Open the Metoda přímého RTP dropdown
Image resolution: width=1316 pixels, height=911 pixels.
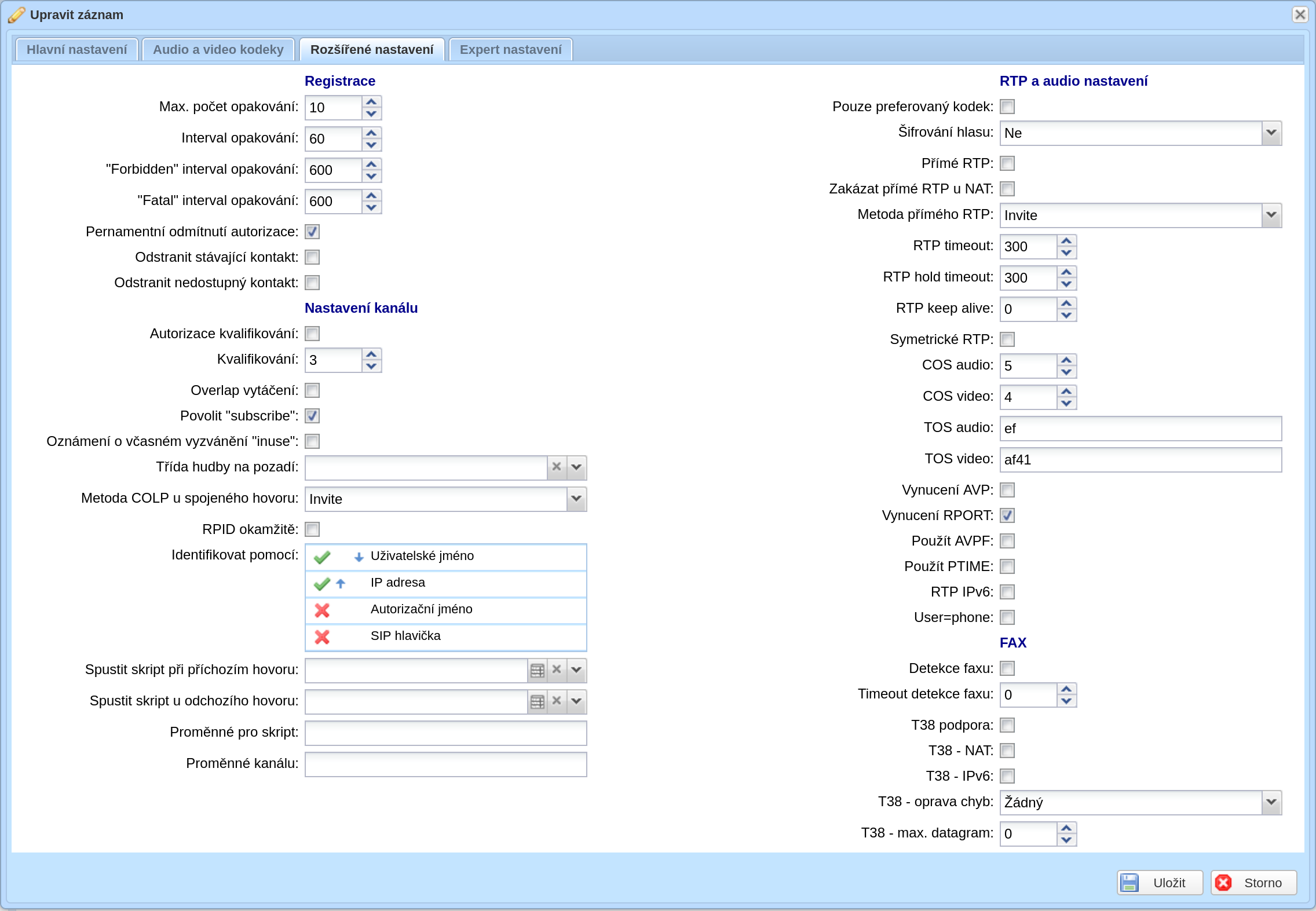click(x=1271, y=215)
